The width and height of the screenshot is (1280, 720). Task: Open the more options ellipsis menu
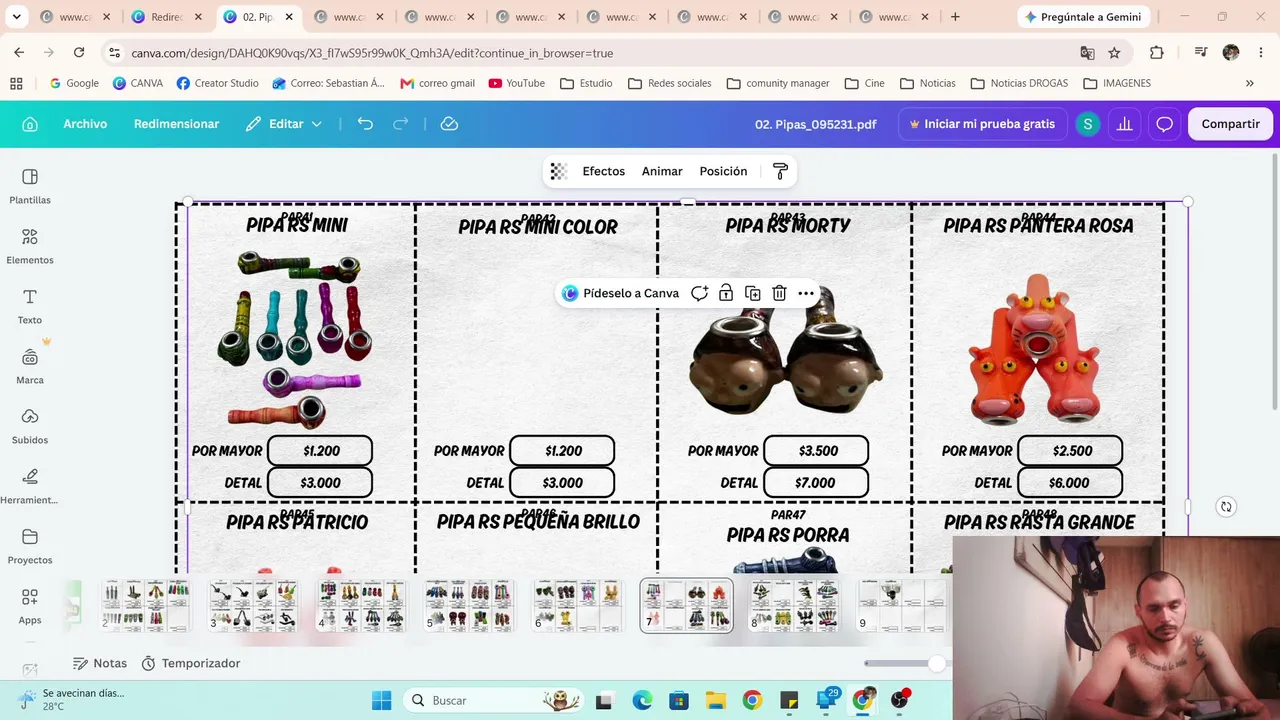point(806,293)
